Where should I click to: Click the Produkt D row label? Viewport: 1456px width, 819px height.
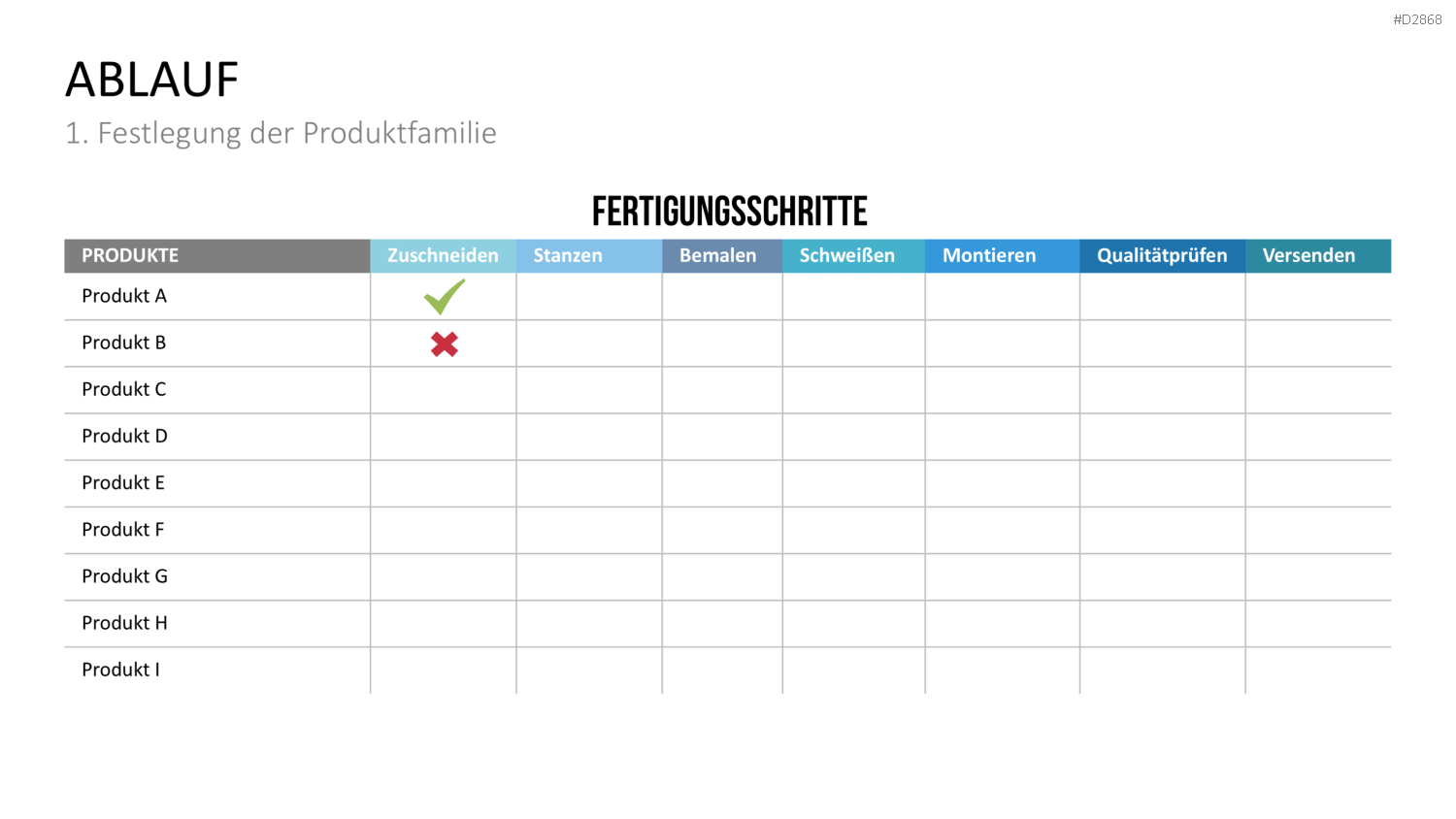124,436
